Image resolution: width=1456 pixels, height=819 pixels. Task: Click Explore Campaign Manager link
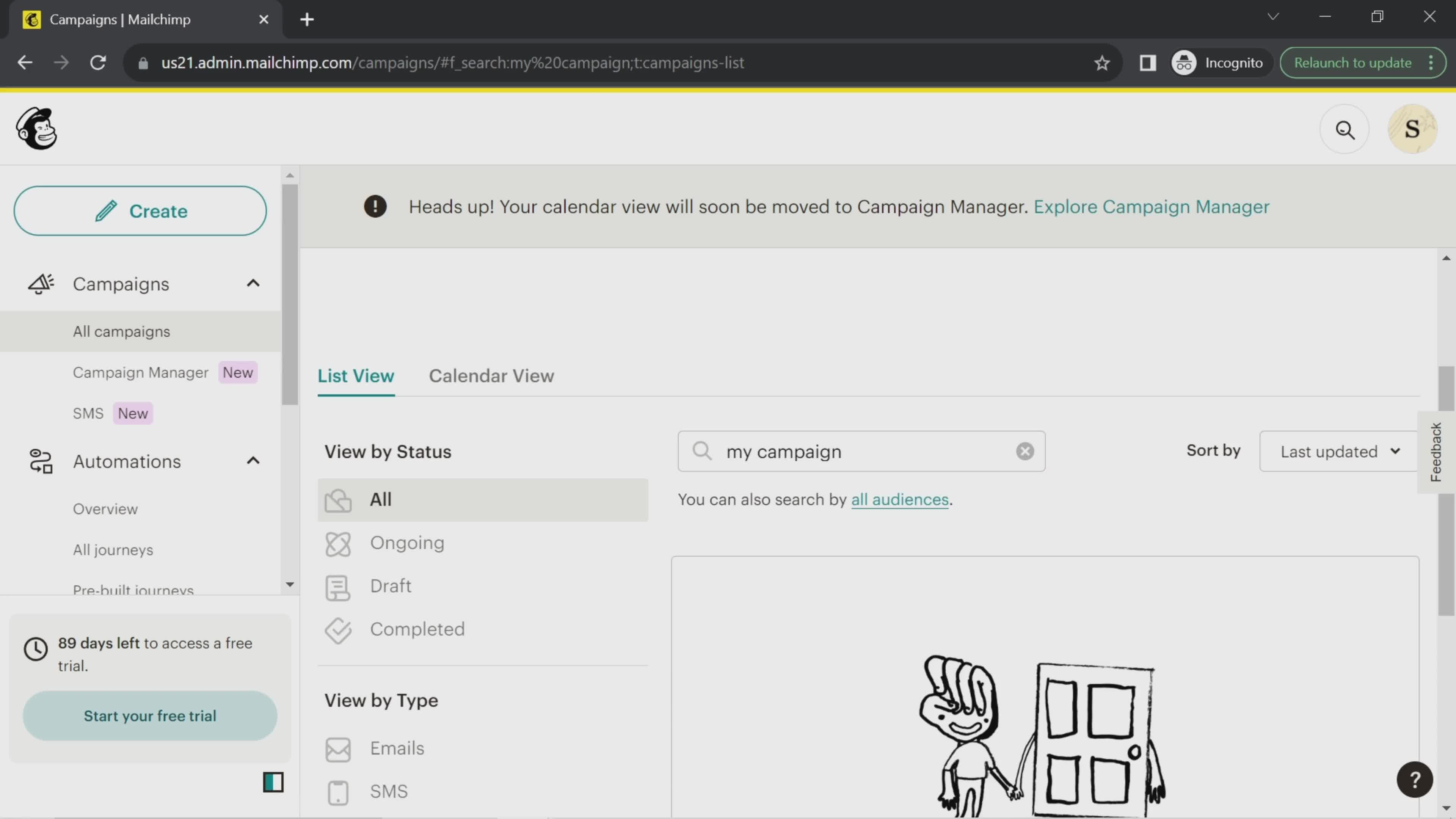tap(1151, 206)
